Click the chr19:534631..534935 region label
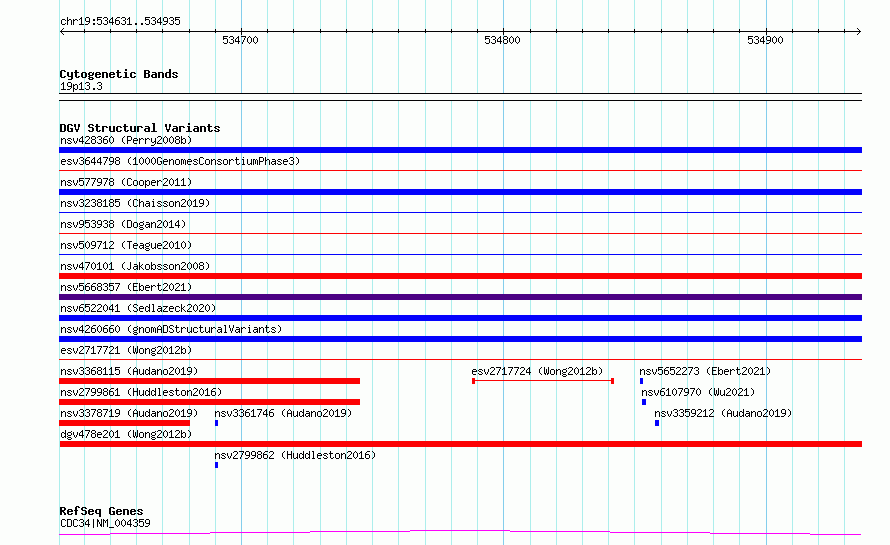890x545 pixels. pos(120,21)
